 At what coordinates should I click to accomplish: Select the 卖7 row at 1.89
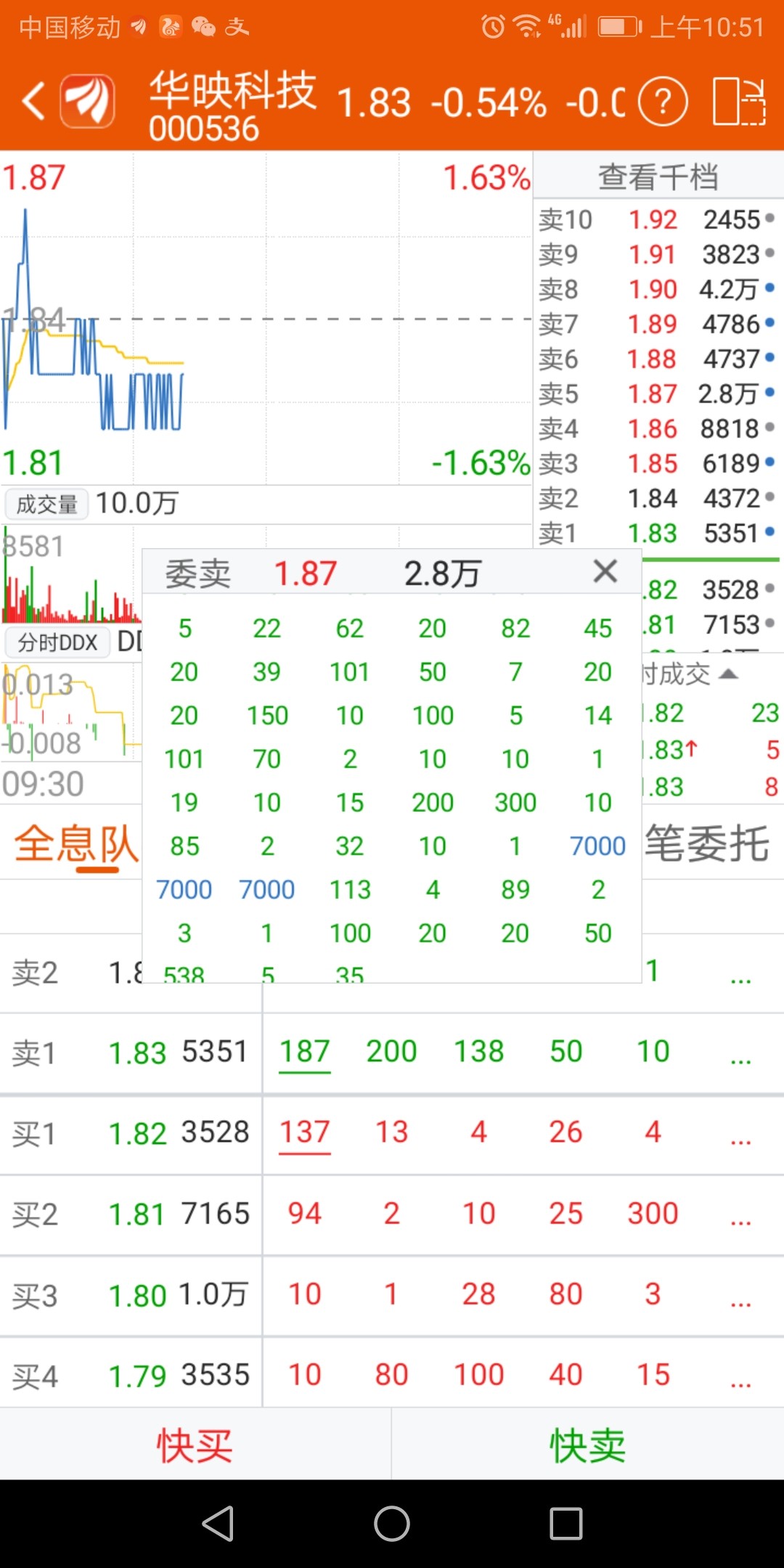point(658,324)
